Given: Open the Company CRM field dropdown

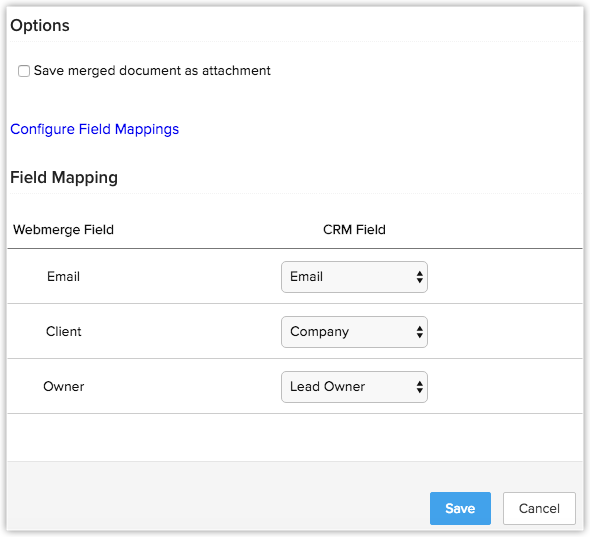Looking at the screenshot, I should tap(354, 332).
